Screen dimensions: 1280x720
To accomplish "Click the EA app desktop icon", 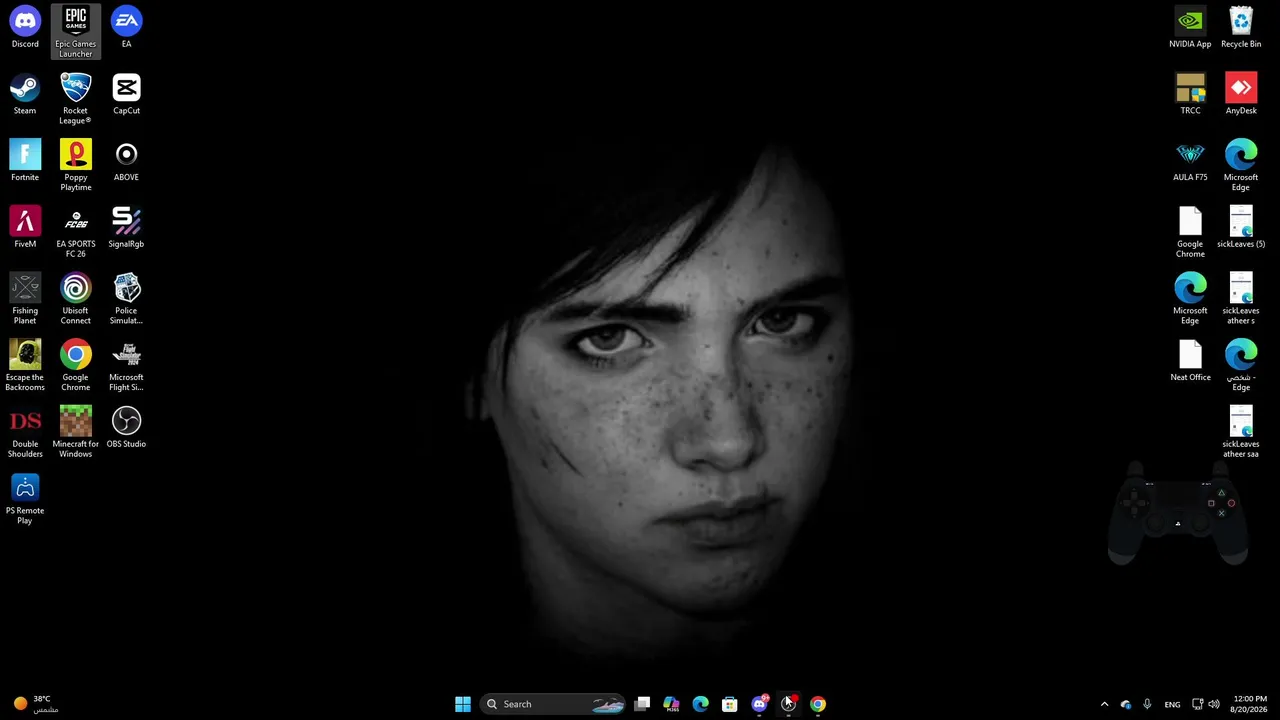I will pos(126,27).
